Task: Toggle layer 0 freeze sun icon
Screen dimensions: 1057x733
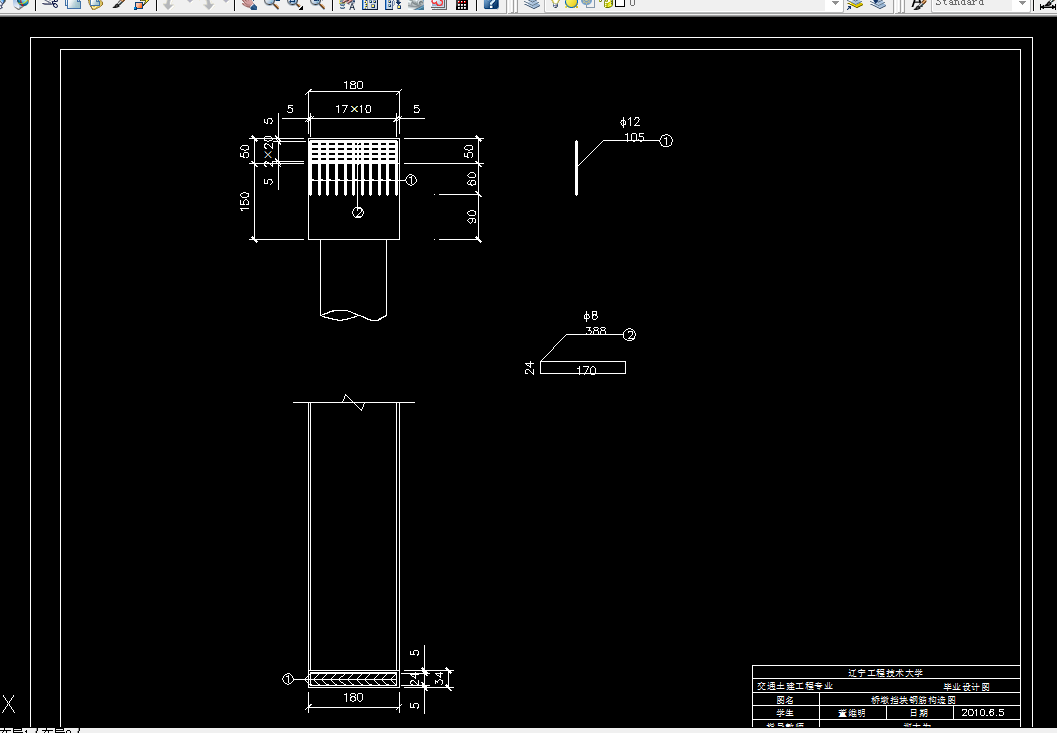Action: [572, 3]
